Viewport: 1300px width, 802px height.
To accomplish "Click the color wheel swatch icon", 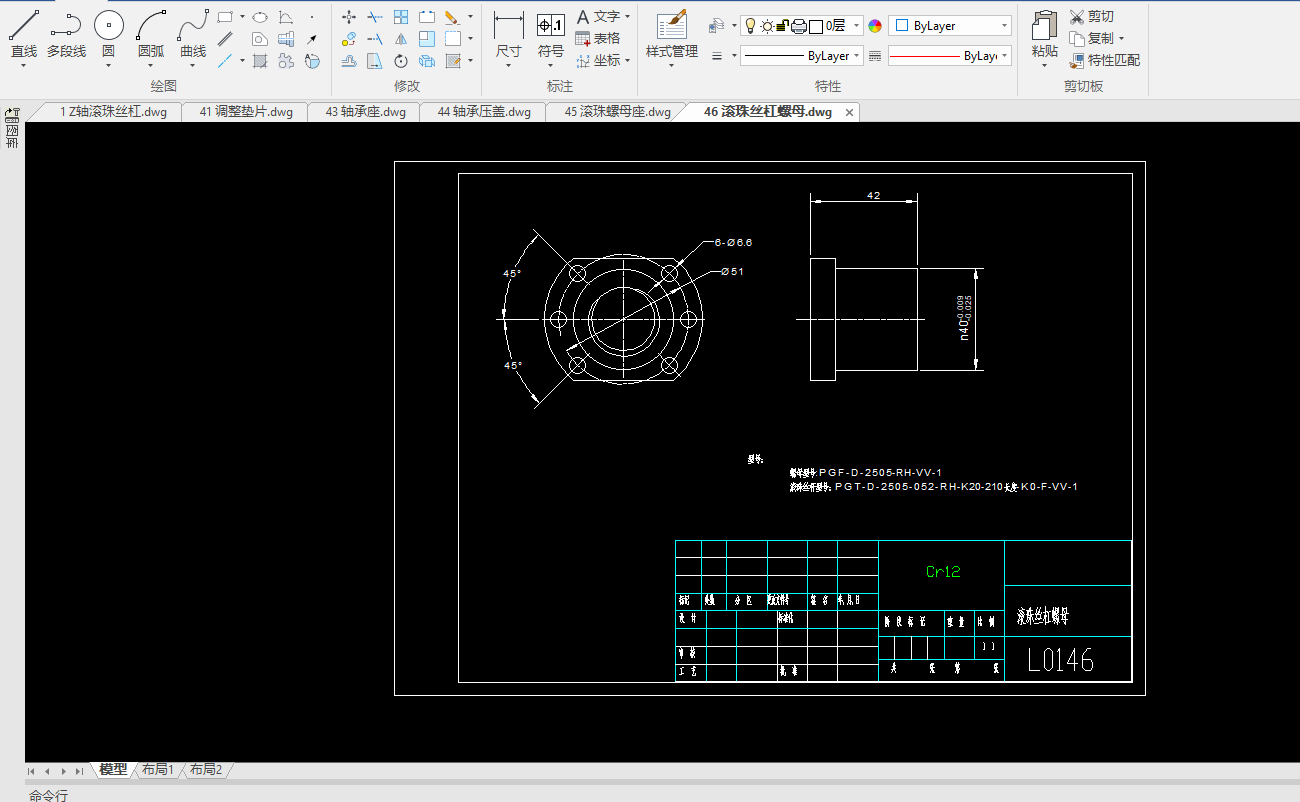I will pos(875,26).
